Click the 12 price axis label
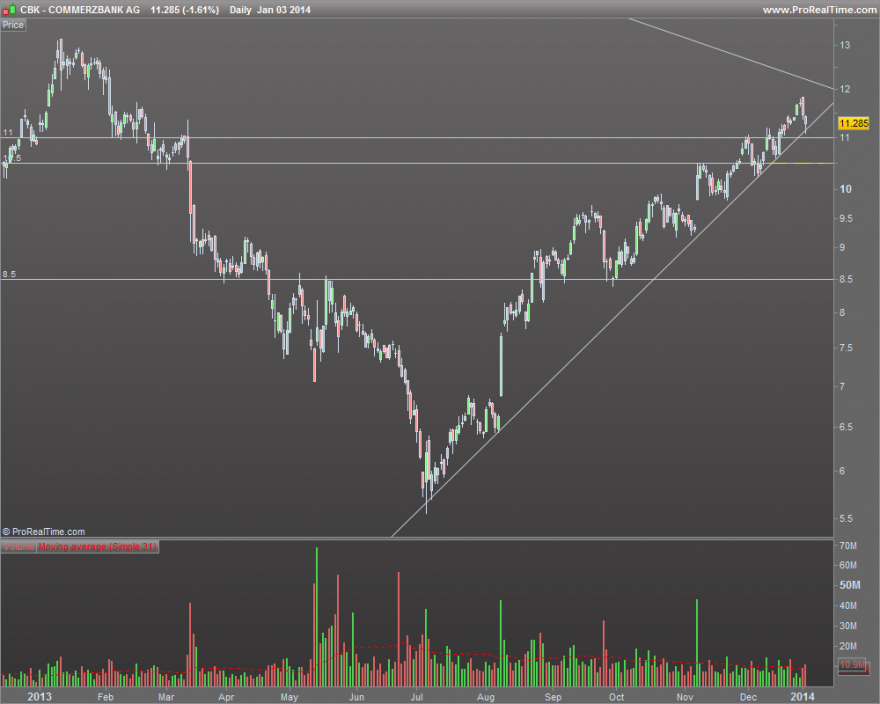The width and height of the screenshot is (880, 704). click(845, 89)
